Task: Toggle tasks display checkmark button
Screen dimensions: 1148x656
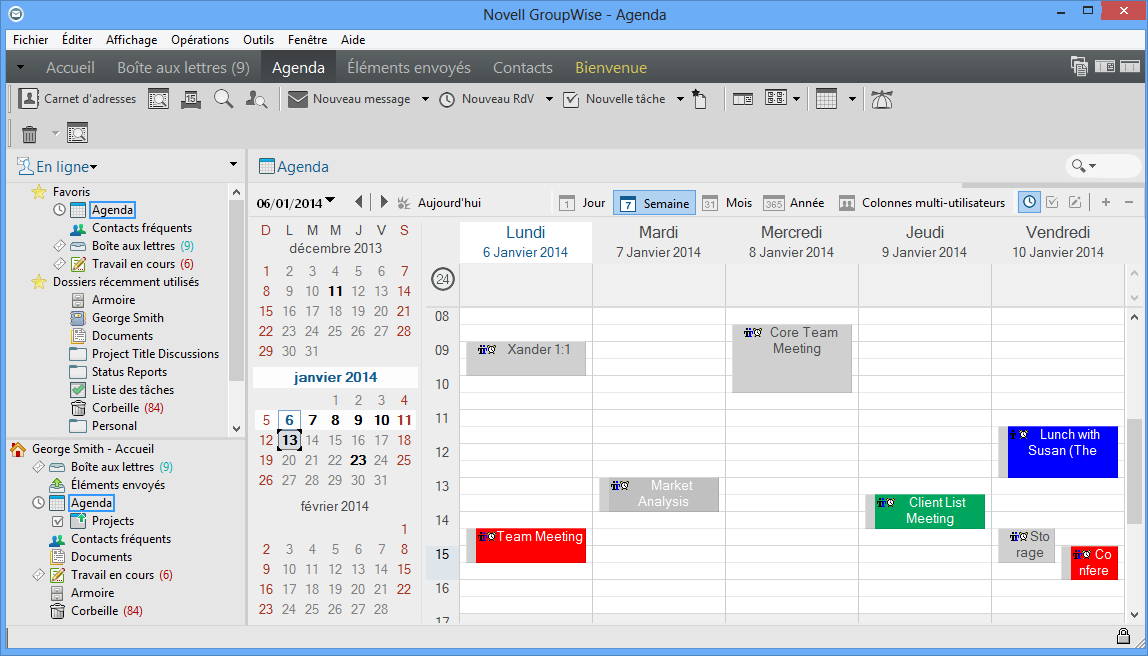Action: [1052, 202]
